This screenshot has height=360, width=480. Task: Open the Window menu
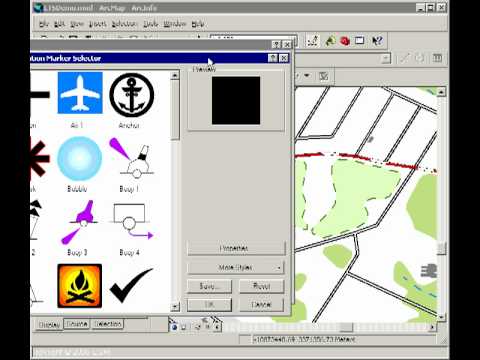175,24
